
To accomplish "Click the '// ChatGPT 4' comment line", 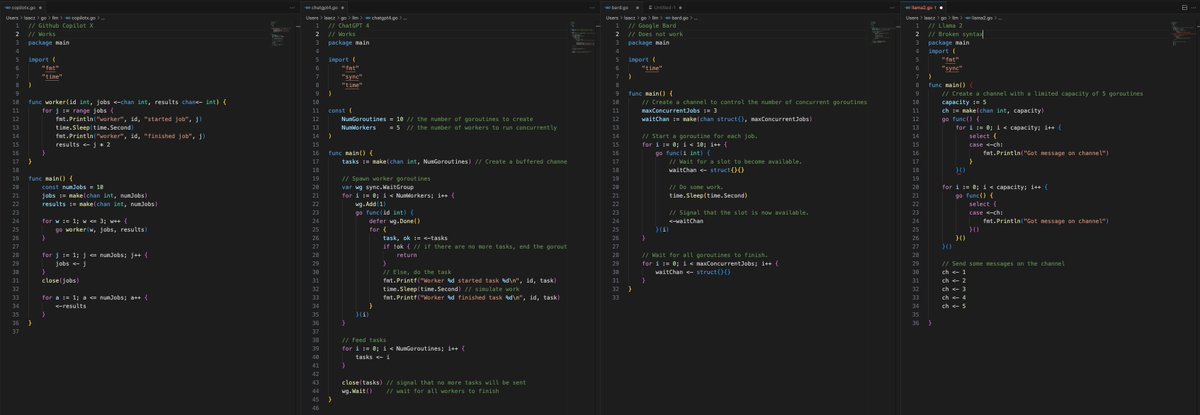I will point(348,27).
